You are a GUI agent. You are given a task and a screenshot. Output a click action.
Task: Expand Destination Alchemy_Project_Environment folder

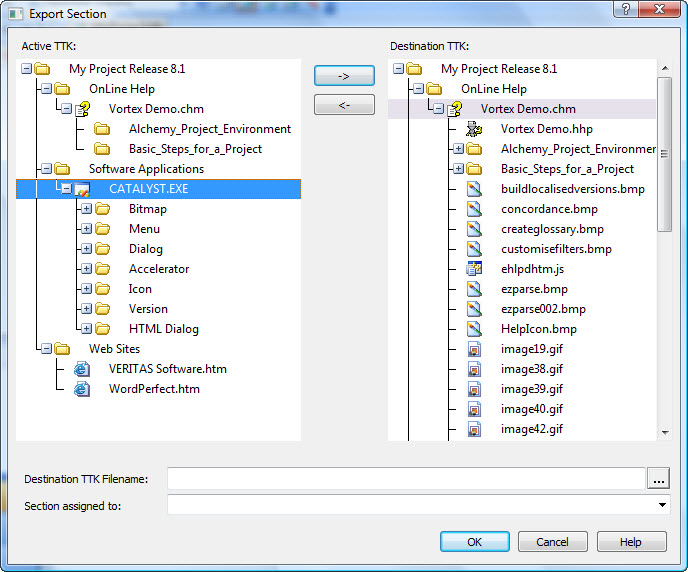(458, 149)
